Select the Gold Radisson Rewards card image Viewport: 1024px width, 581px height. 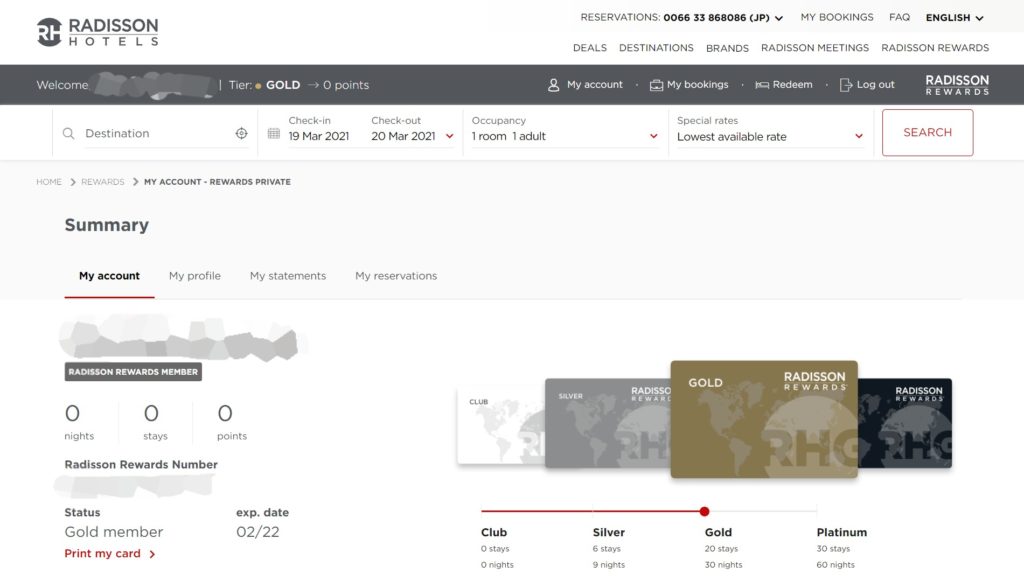tap(763, 419)
